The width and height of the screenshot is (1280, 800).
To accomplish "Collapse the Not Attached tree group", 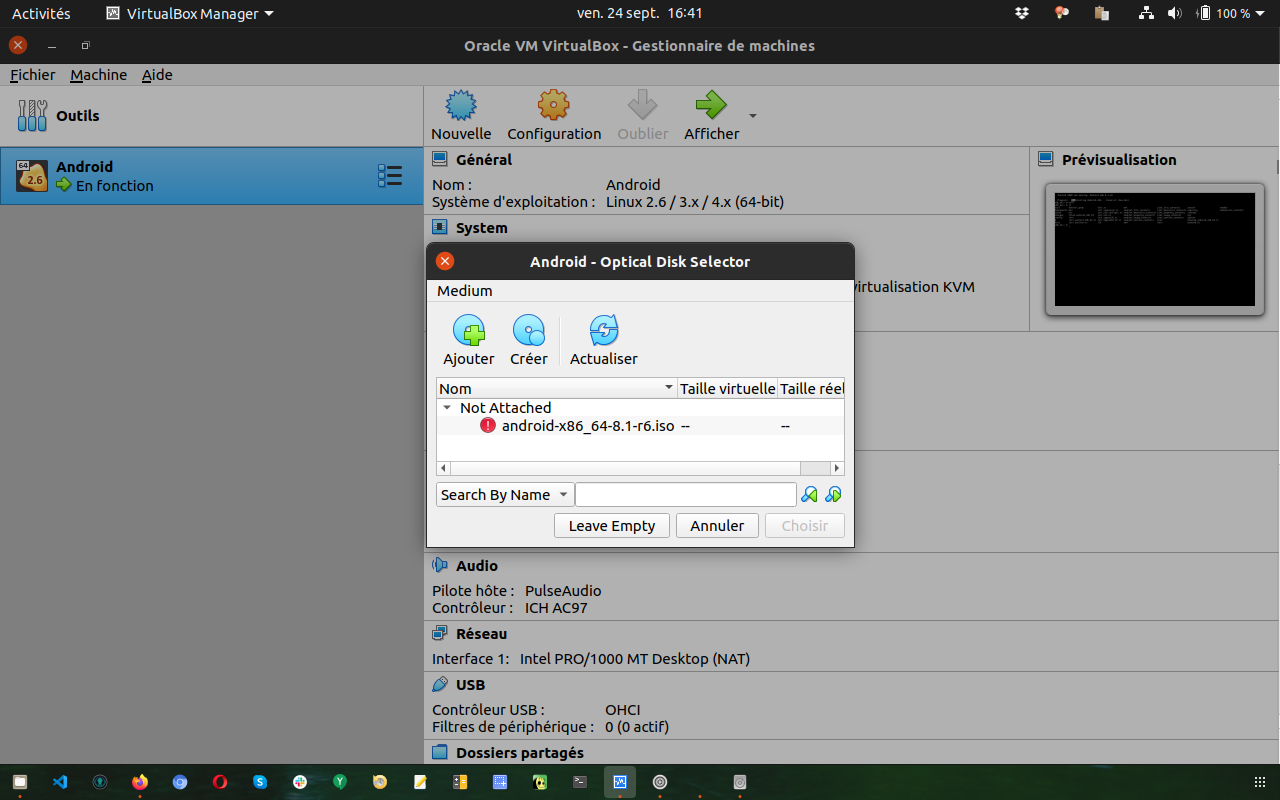I will point(447,408).
